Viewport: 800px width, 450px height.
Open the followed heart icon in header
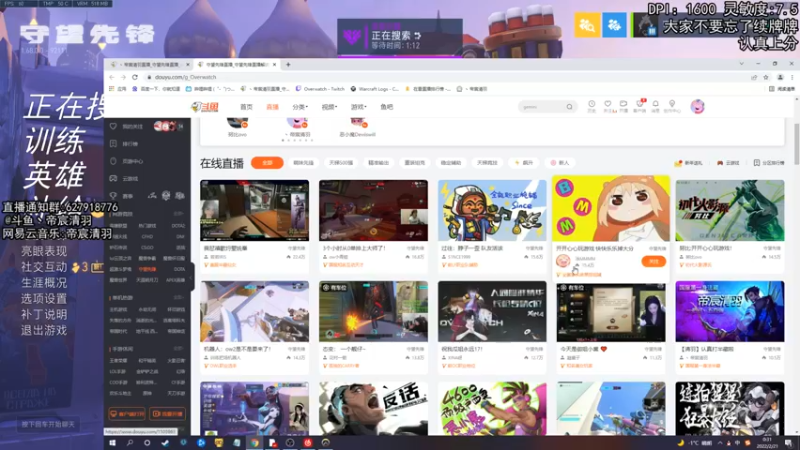coord(608,106)
